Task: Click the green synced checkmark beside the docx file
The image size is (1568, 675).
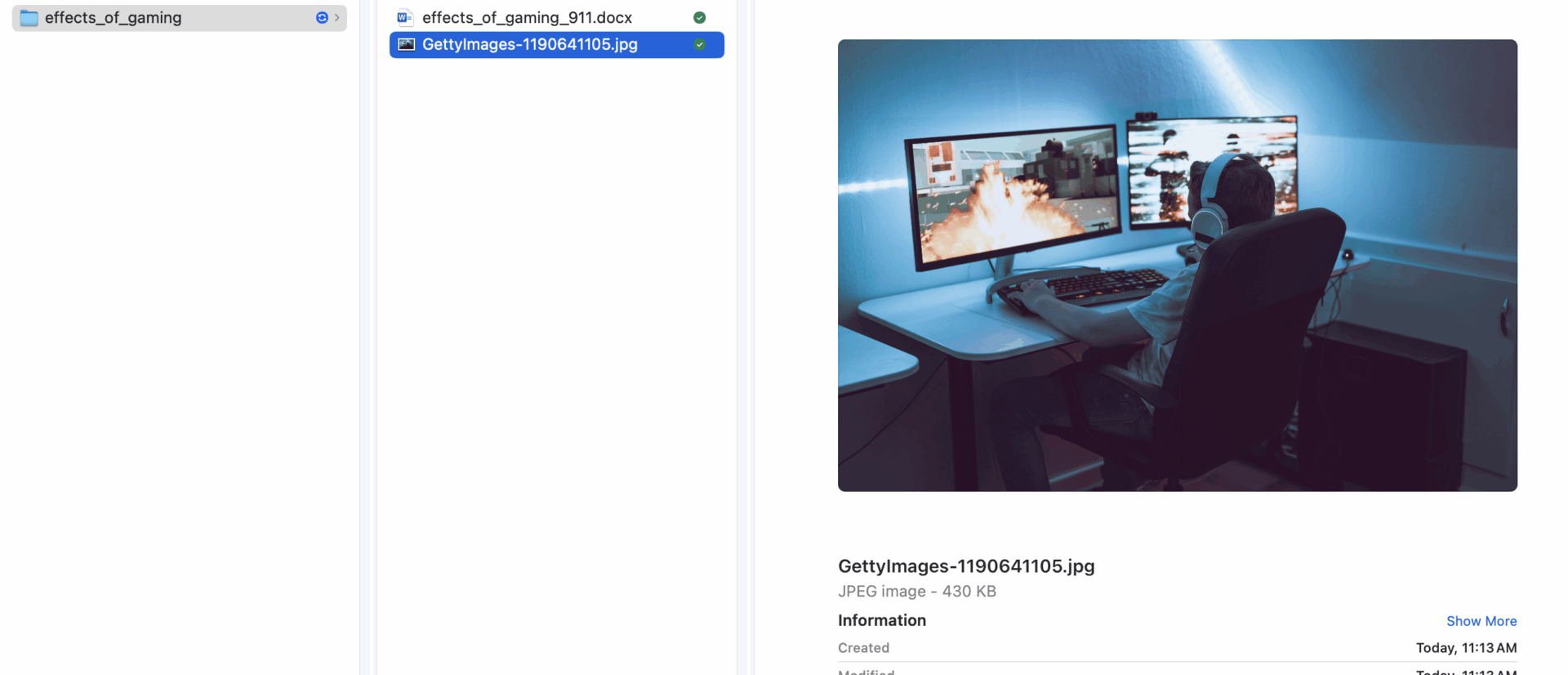Action: click(699, 17)
